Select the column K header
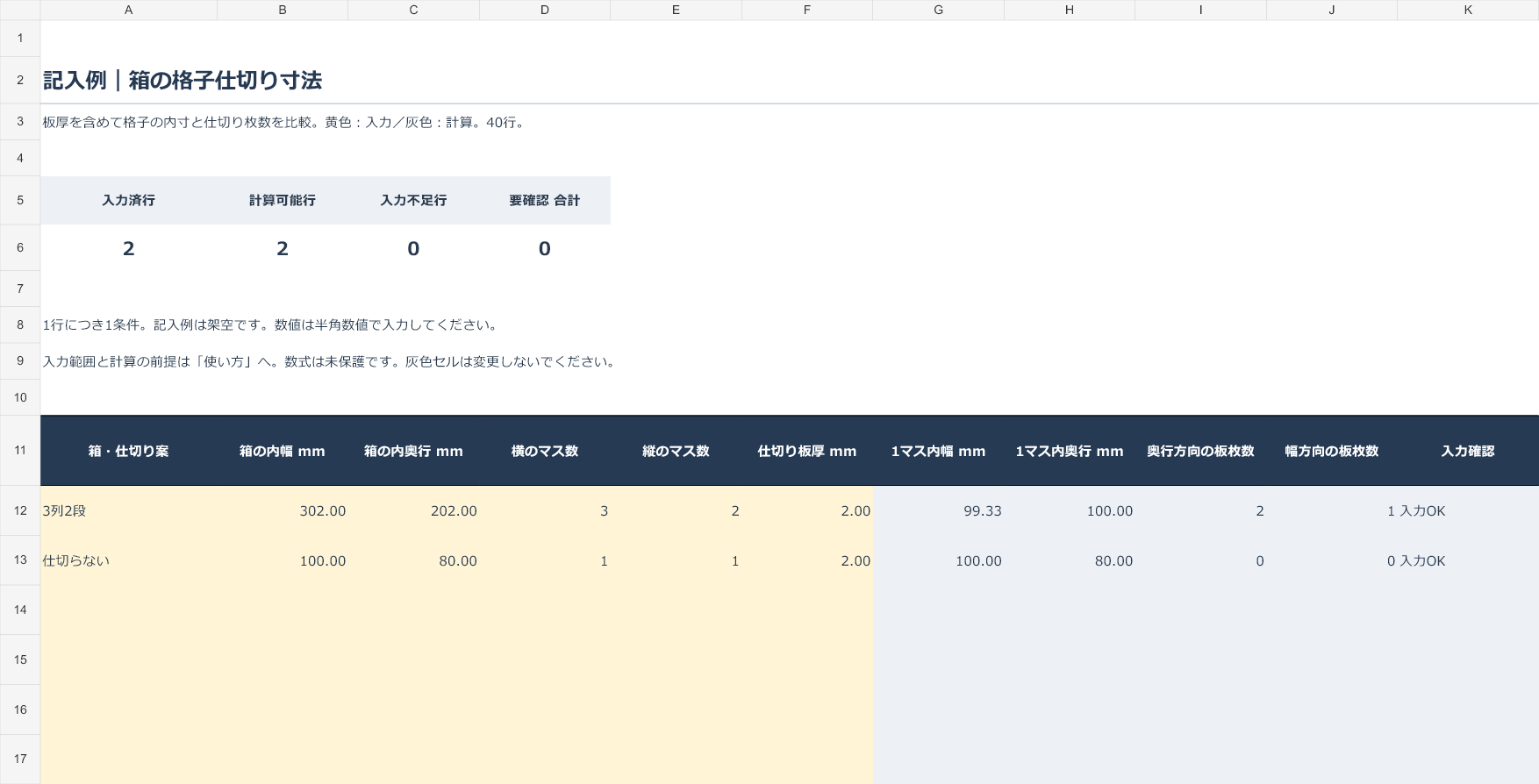 [x=1468, y=10]
